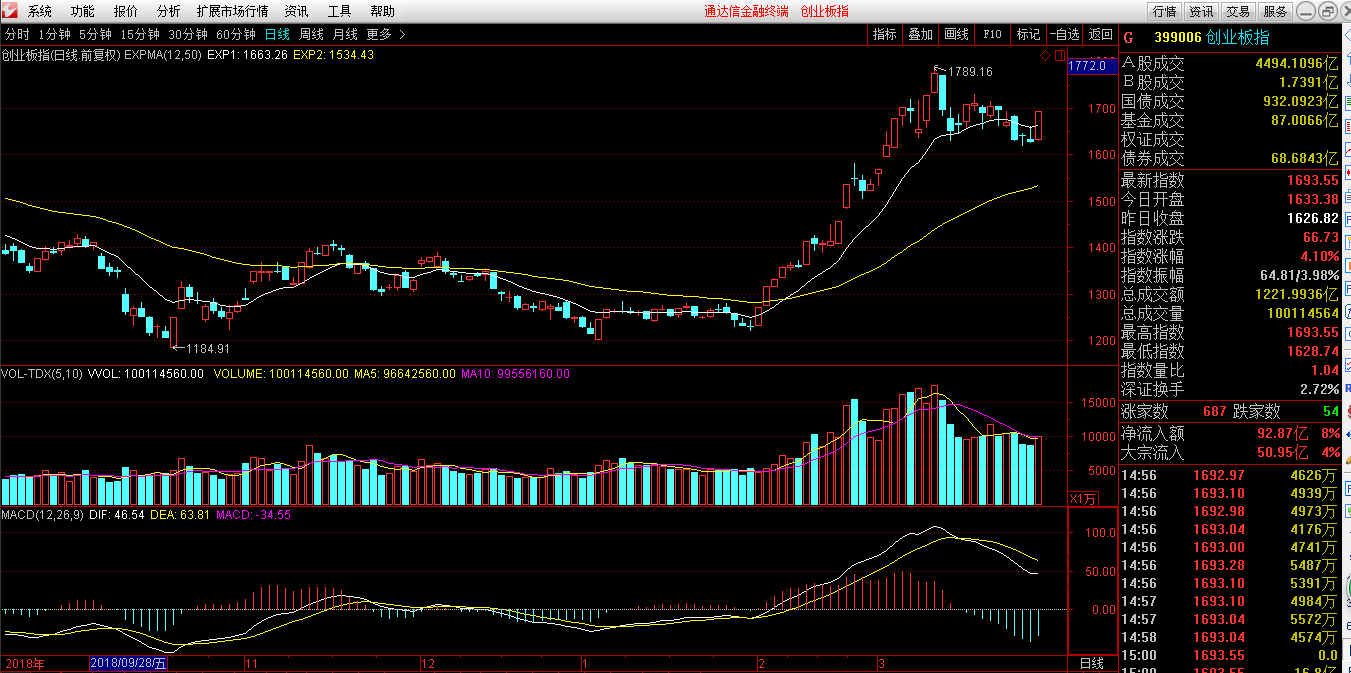Click the 日线 period label at bottom right
This screenshot has width=1351, height=673.
tap(1092, 663)
